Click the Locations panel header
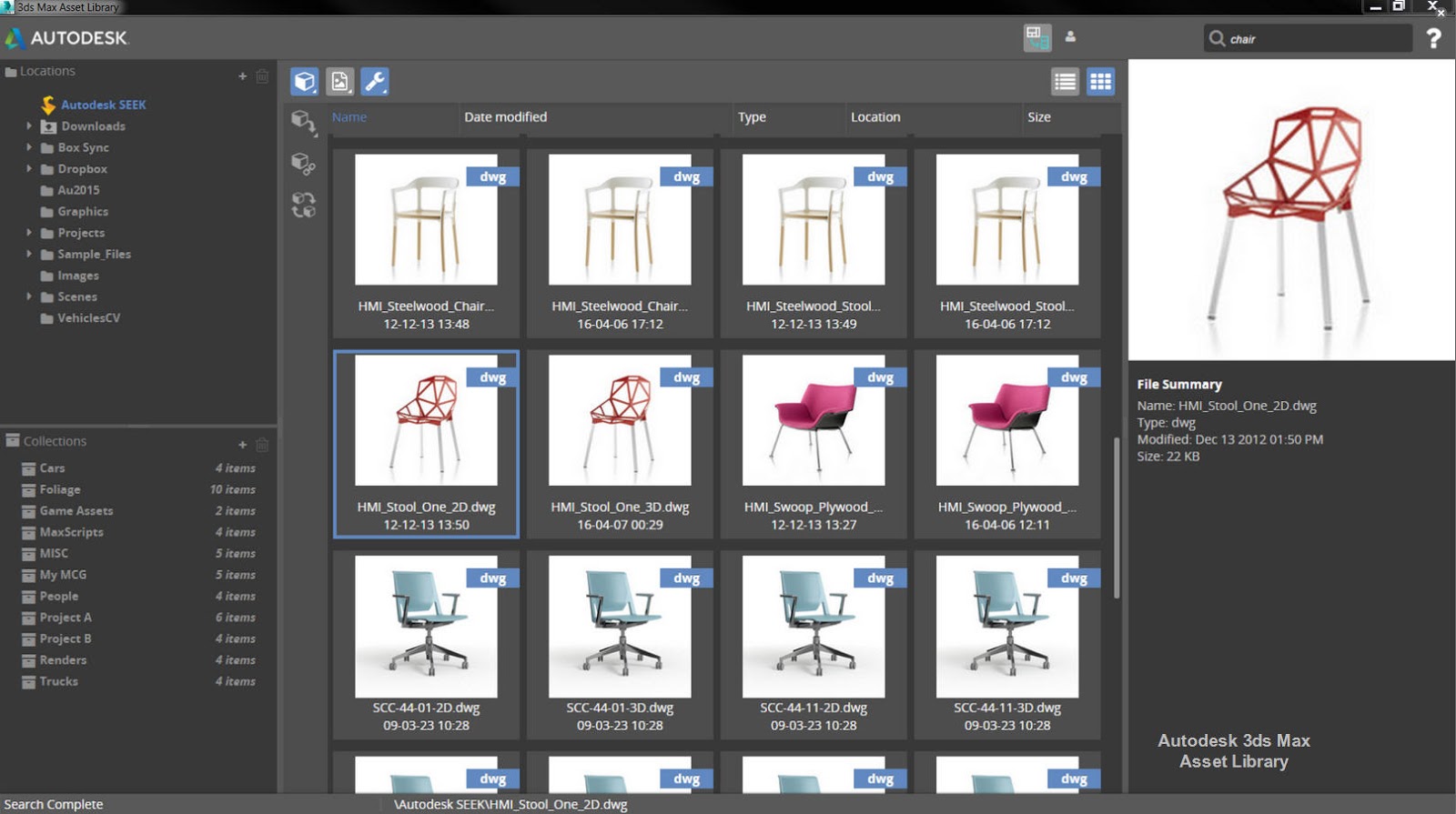 click(41, 71)
